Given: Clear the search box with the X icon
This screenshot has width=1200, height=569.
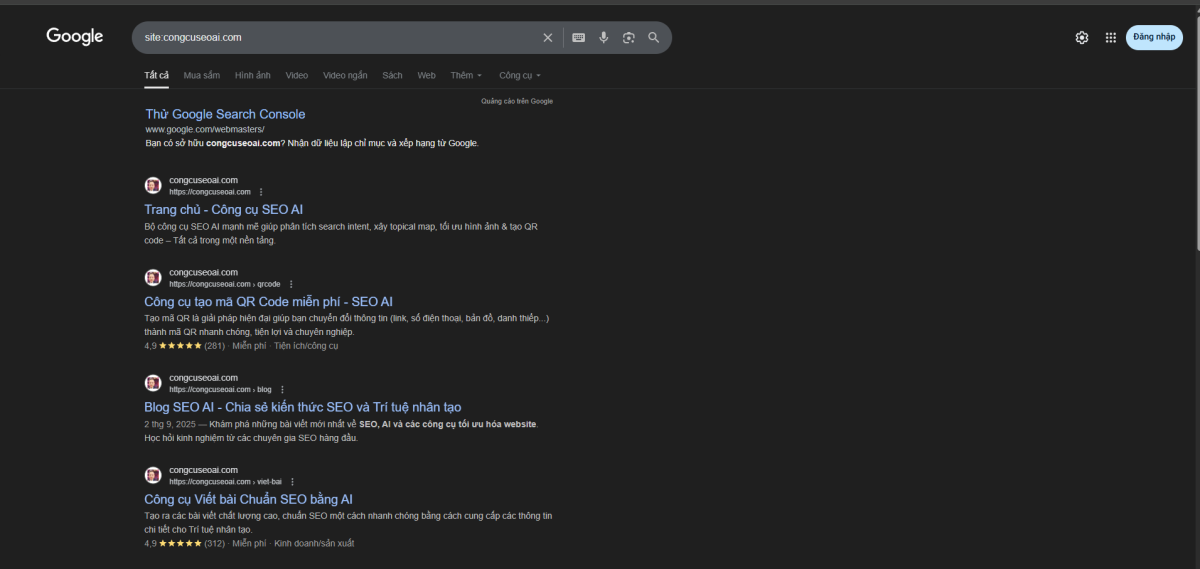Looking at the screenshot, I should tap(547, 38).
